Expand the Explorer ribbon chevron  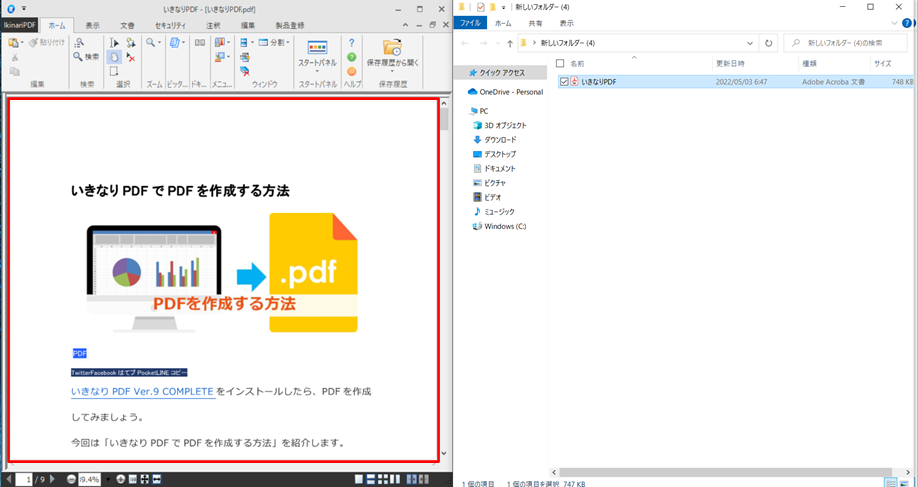click(x=894, y=23)
